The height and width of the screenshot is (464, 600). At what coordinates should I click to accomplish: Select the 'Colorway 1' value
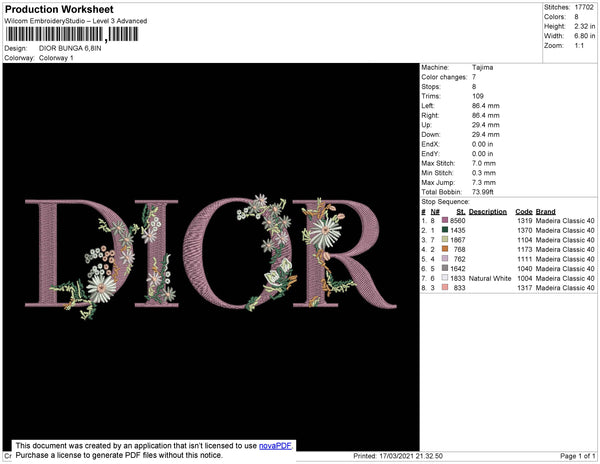pyautogui.click(x=56, y=58)
